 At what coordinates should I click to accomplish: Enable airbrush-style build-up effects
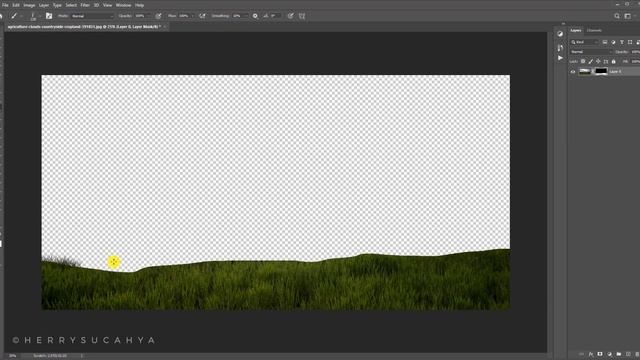[x=202, y=16]
